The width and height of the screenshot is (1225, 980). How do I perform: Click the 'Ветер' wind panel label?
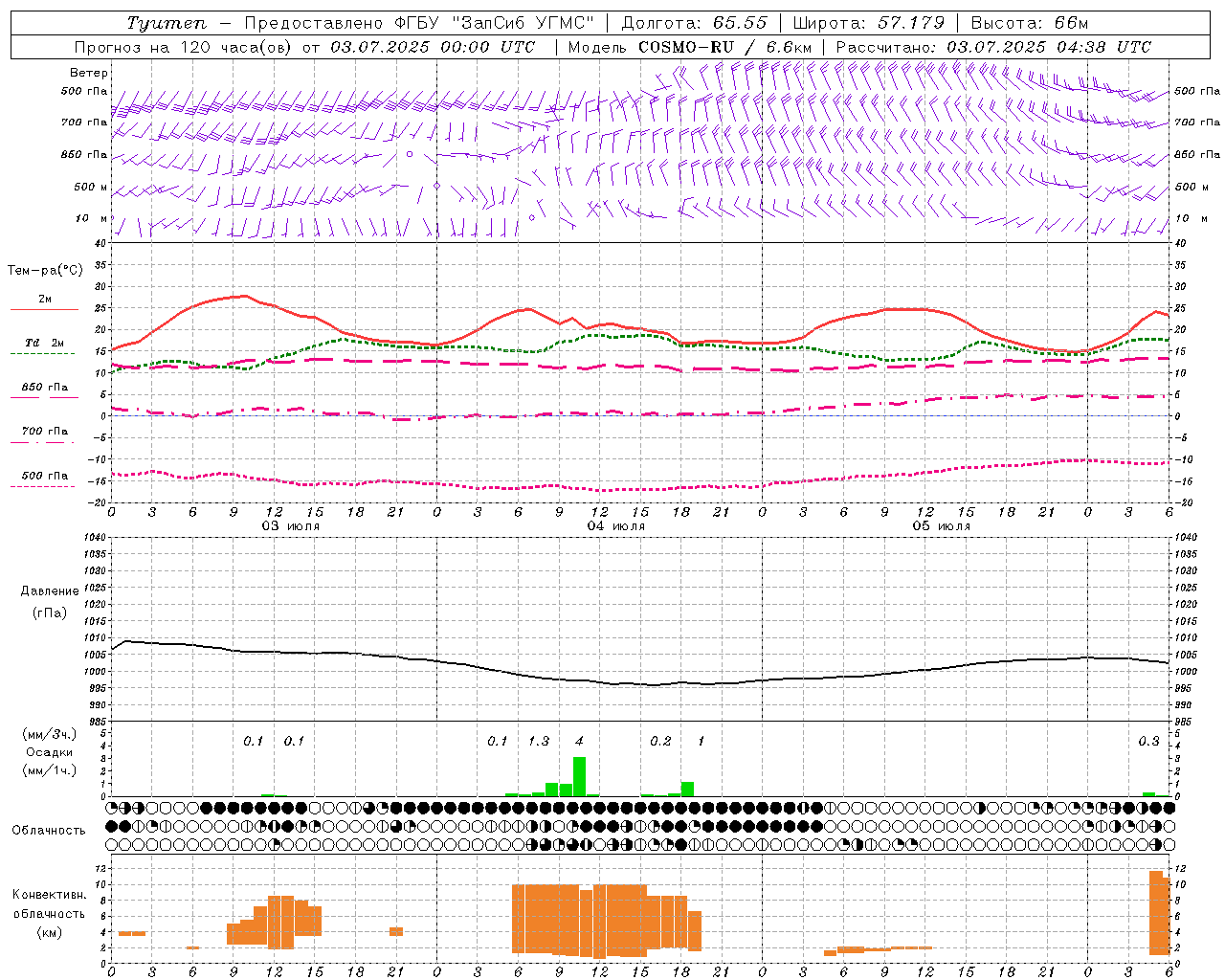[x=89, y=73]
